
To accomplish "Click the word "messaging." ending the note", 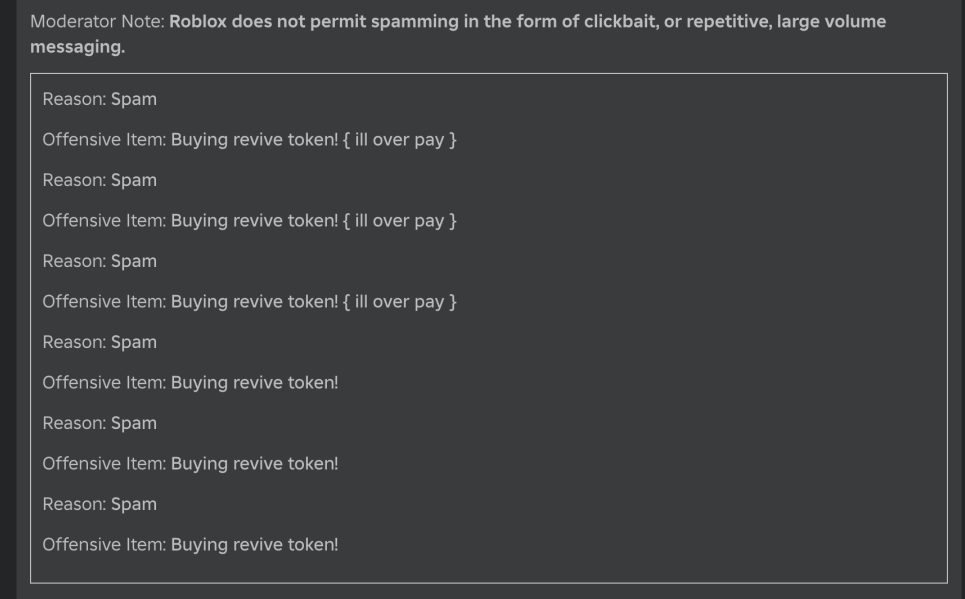I will [77, 48].
